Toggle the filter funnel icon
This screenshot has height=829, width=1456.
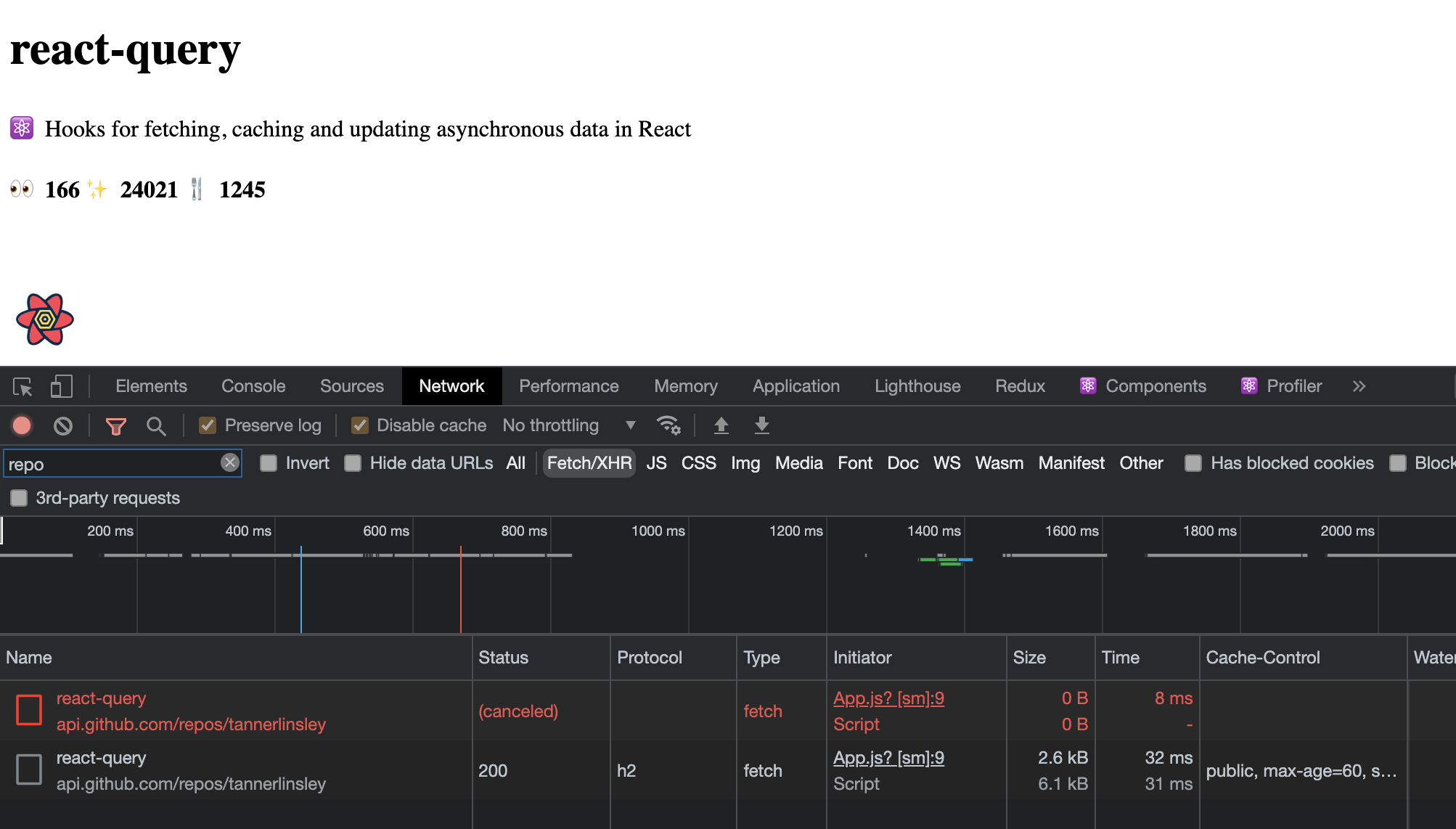[x=116, y=426]
